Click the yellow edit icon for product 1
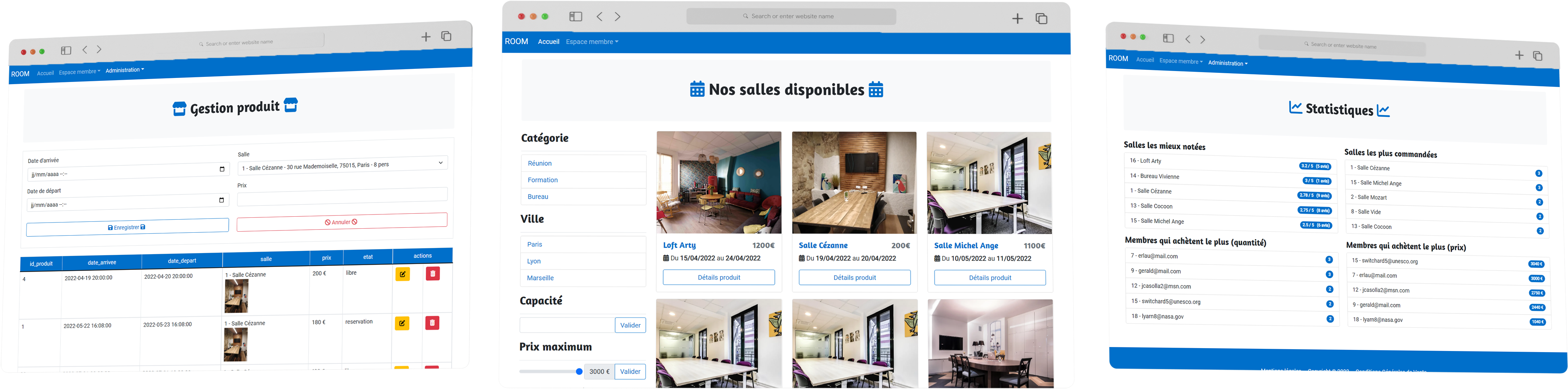The height and width of the screenshot is (390, 1568). pos(402,323)
